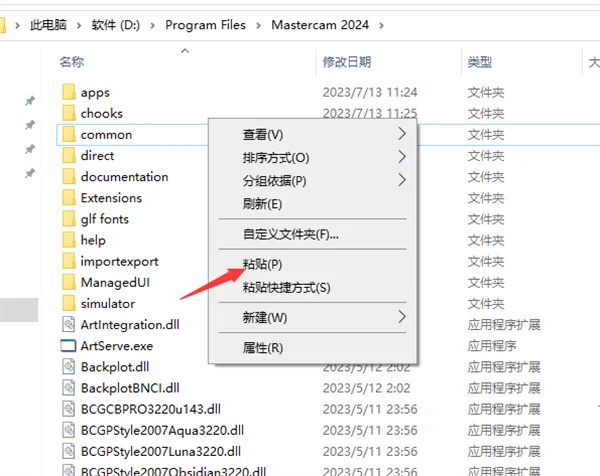The width and height of the screenshot is (600, 476).
Task: Click the simulator folder icon
Action: click(69, 303)
